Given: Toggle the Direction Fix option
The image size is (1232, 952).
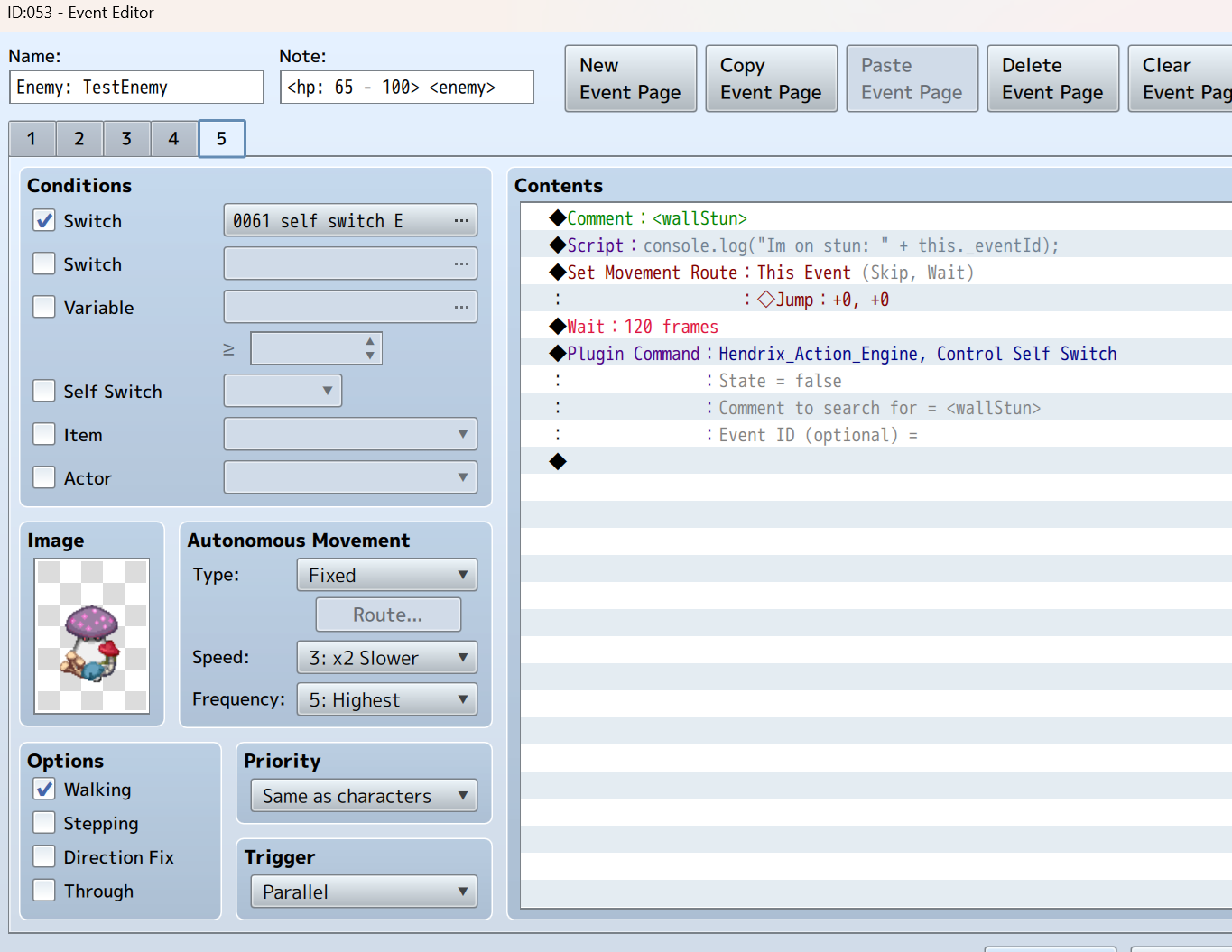Looking at the screenshot, I should 44,856.
